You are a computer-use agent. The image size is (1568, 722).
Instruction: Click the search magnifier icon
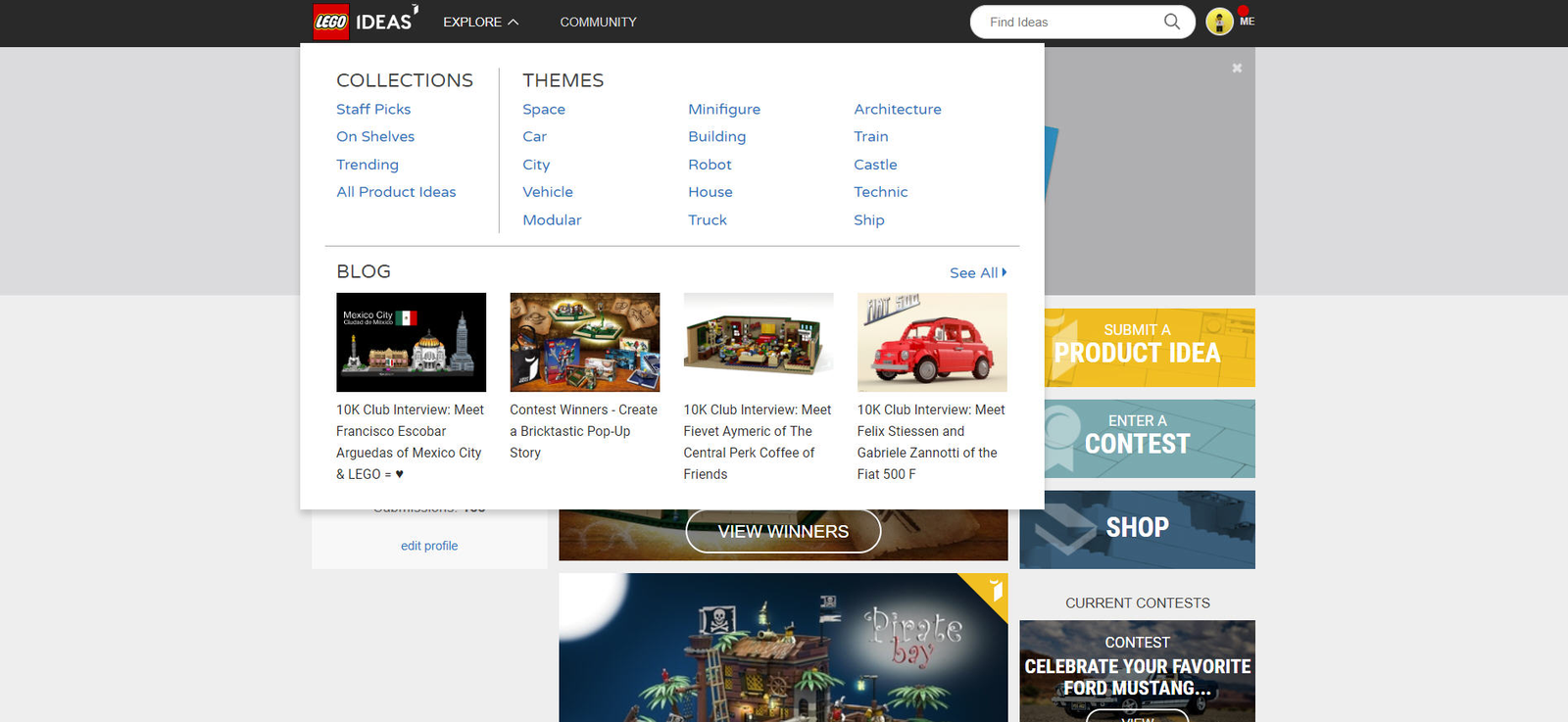point(1171,22)
